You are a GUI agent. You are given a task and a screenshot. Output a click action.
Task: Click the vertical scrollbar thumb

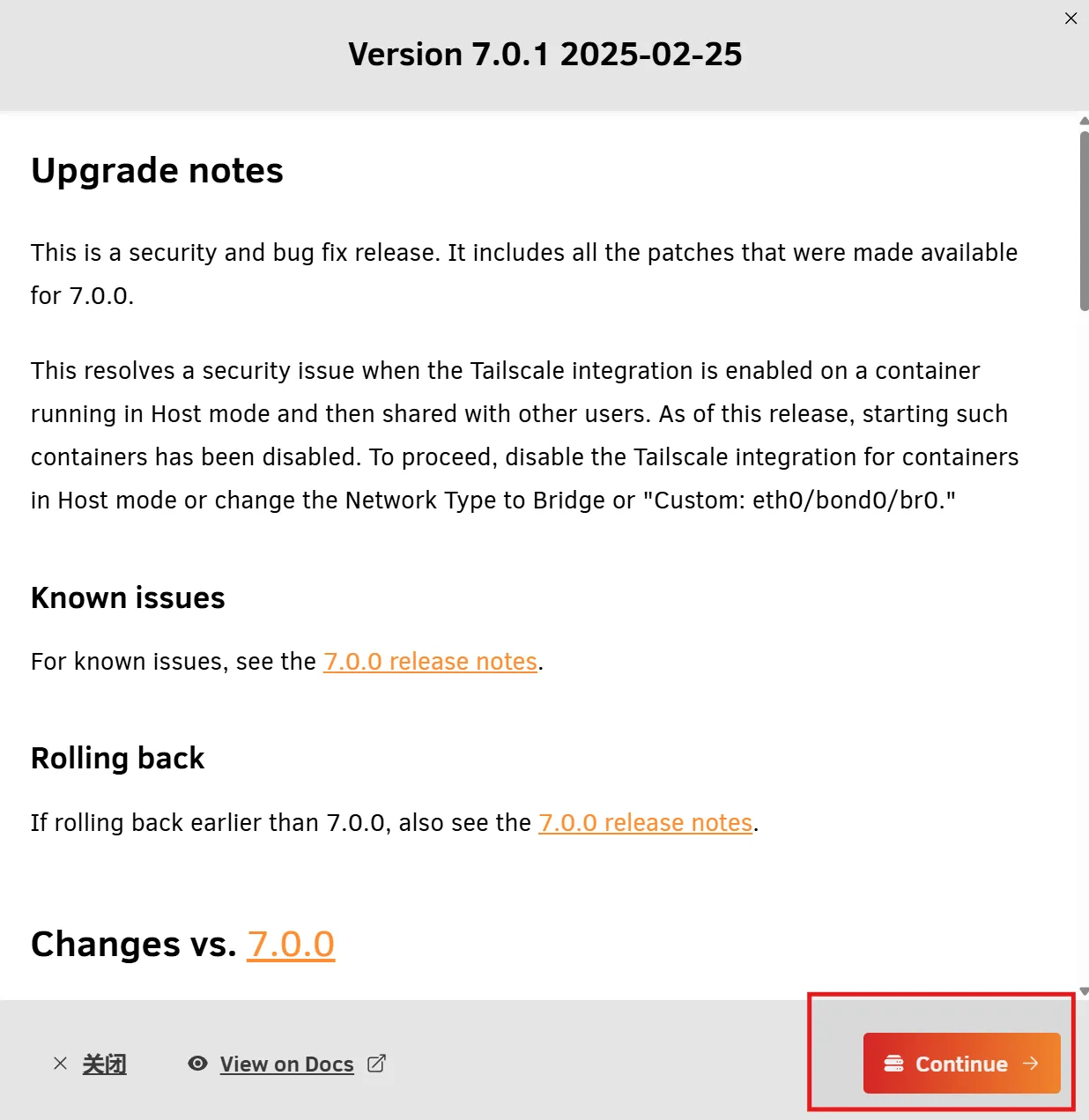[x=1084, y=220]
